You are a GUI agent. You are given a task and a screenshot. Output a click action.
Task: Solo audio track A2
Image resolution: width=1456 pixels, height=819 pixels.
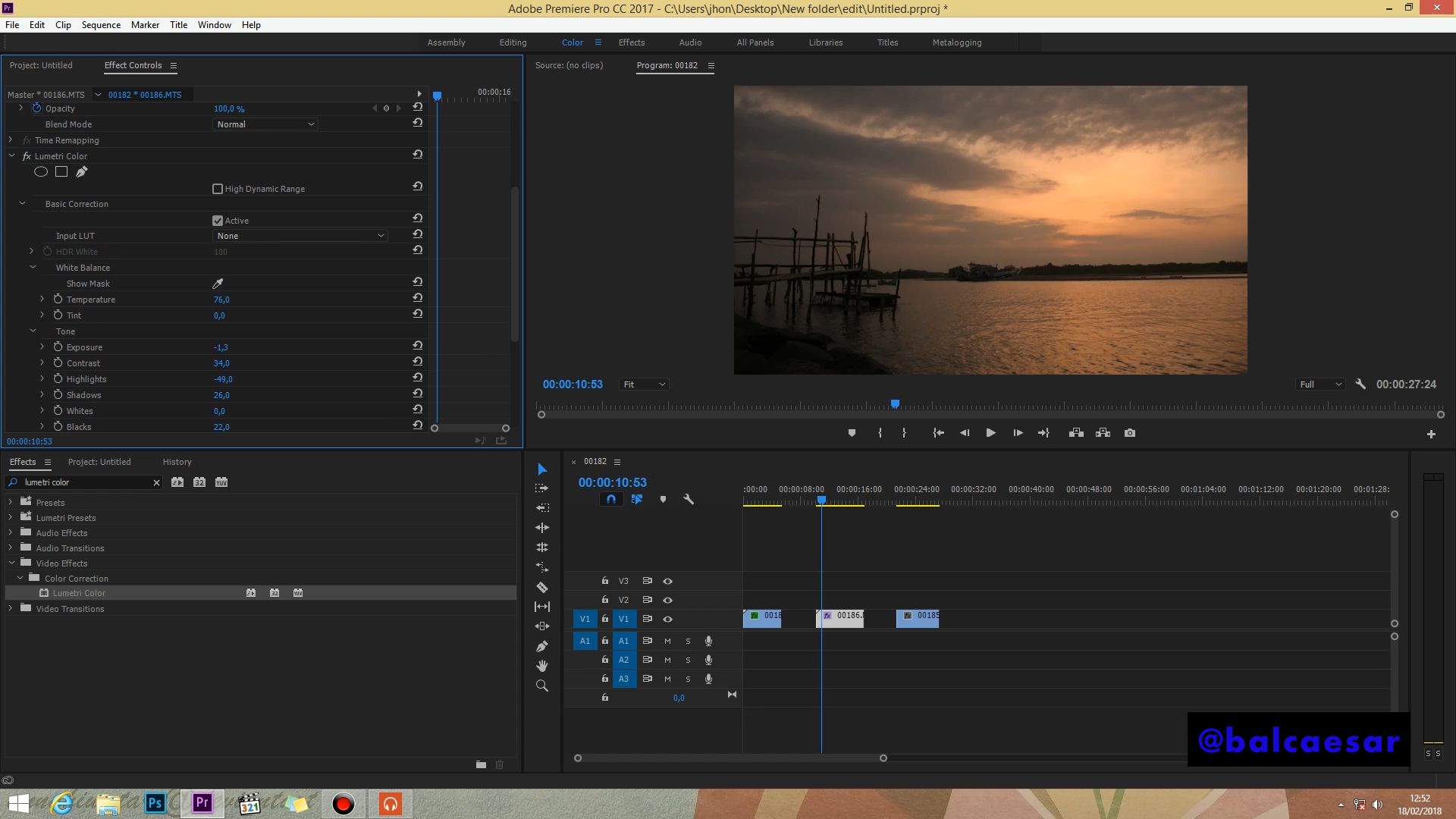[689, 661]
